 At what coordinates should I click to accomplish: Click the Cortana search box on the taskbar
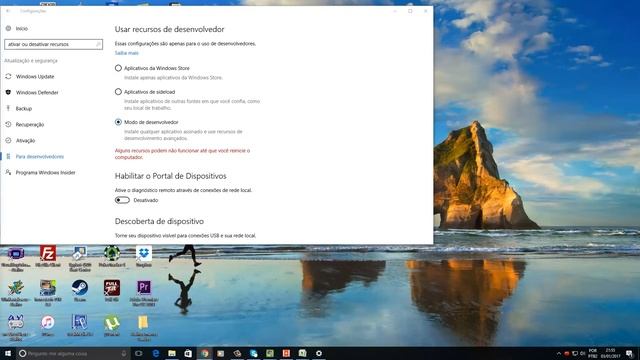click(x=73, y=353)
